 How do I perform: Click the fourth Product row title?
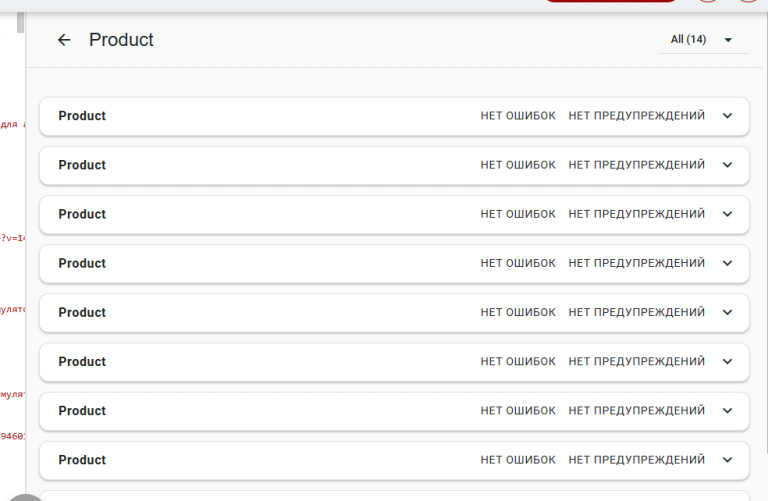pos(82,263)
